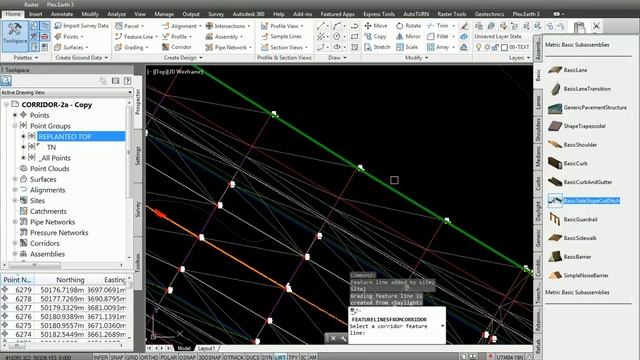
Task: Select the BasicBarrier subassembly
Action: [x=569, y=257]
